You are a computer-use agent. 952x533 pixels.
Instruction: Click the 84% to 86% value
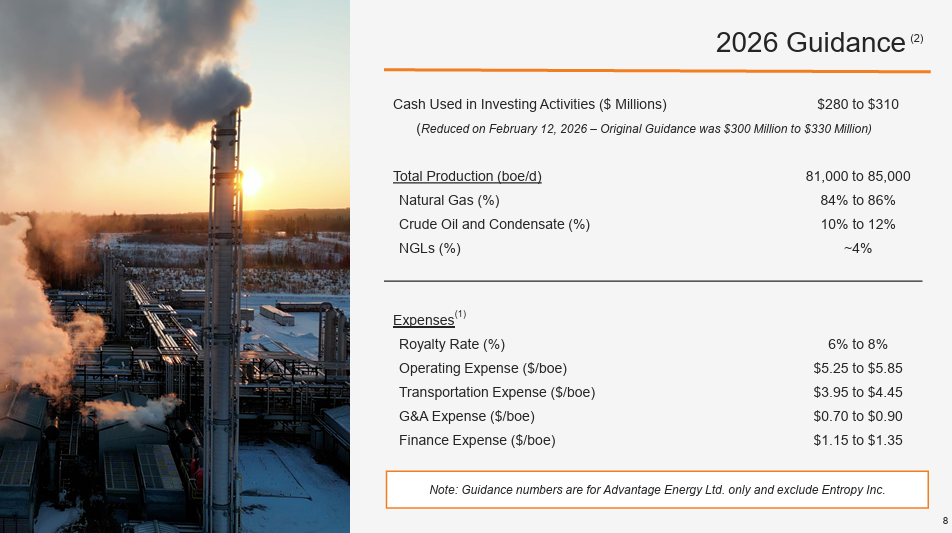coord(858,201)
